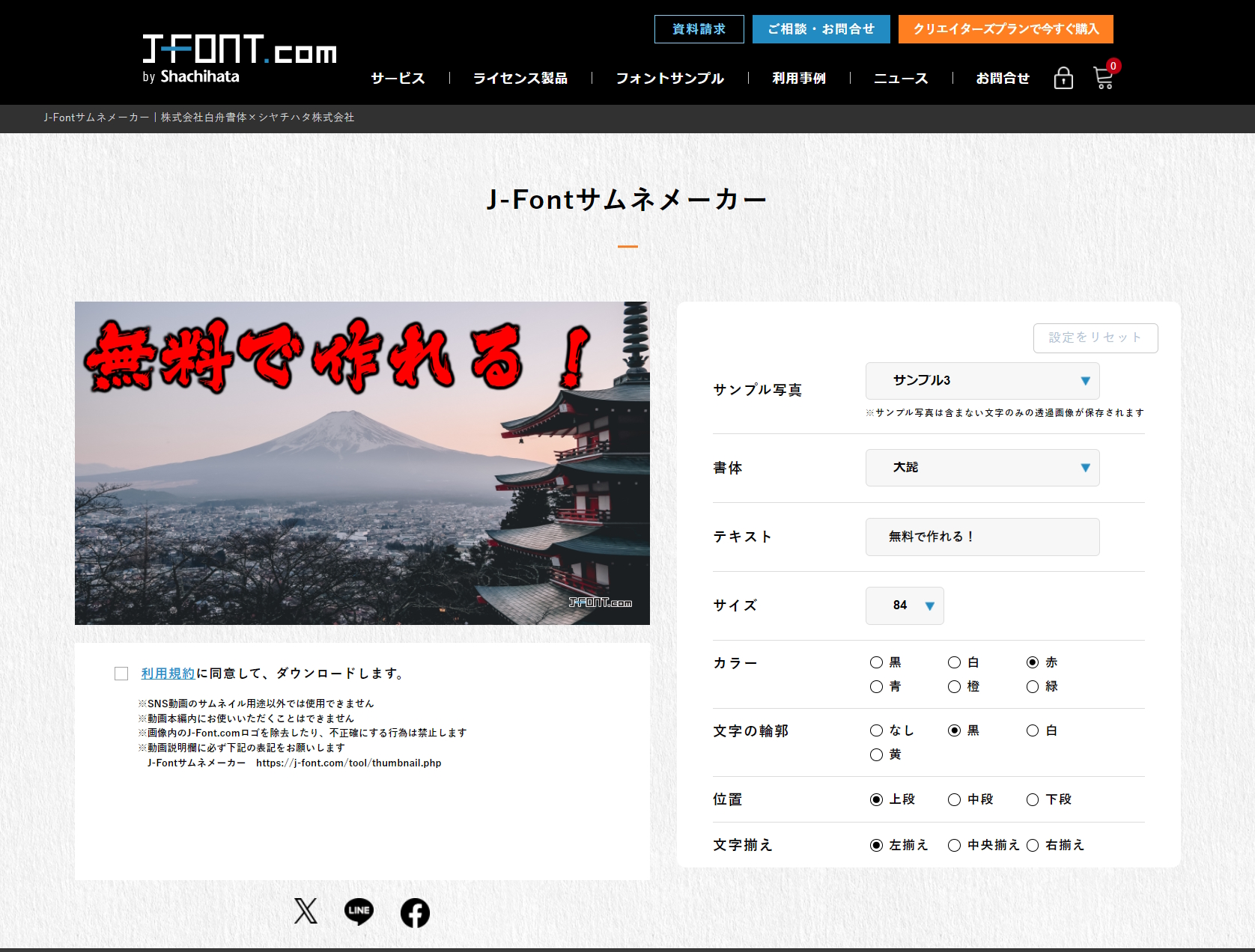The height and width of the screenshot is (952, 1255).
Task: Click the テキスト input field
Action: point(982,537)
